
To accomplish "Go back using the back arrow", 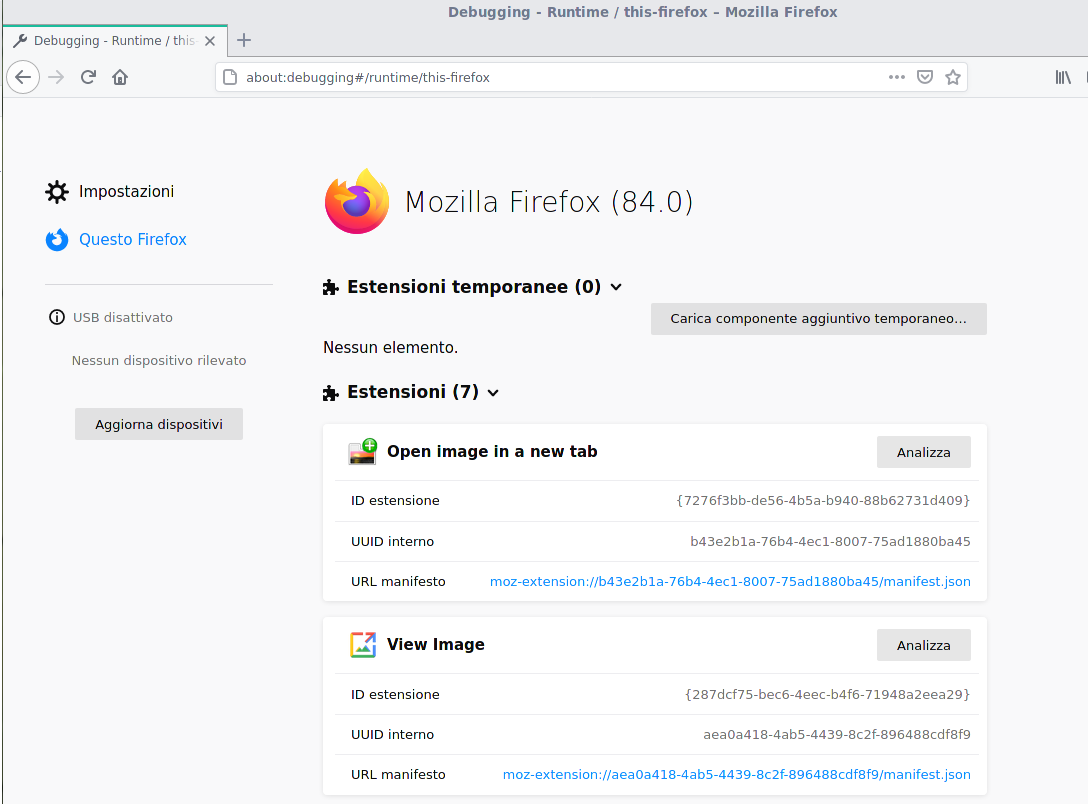I will (x=23, y=77).
